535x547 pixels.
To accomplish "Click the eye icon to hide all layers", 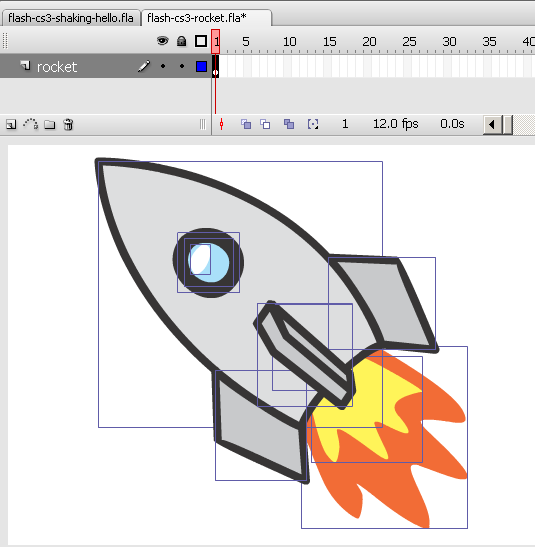I will 162,41.
